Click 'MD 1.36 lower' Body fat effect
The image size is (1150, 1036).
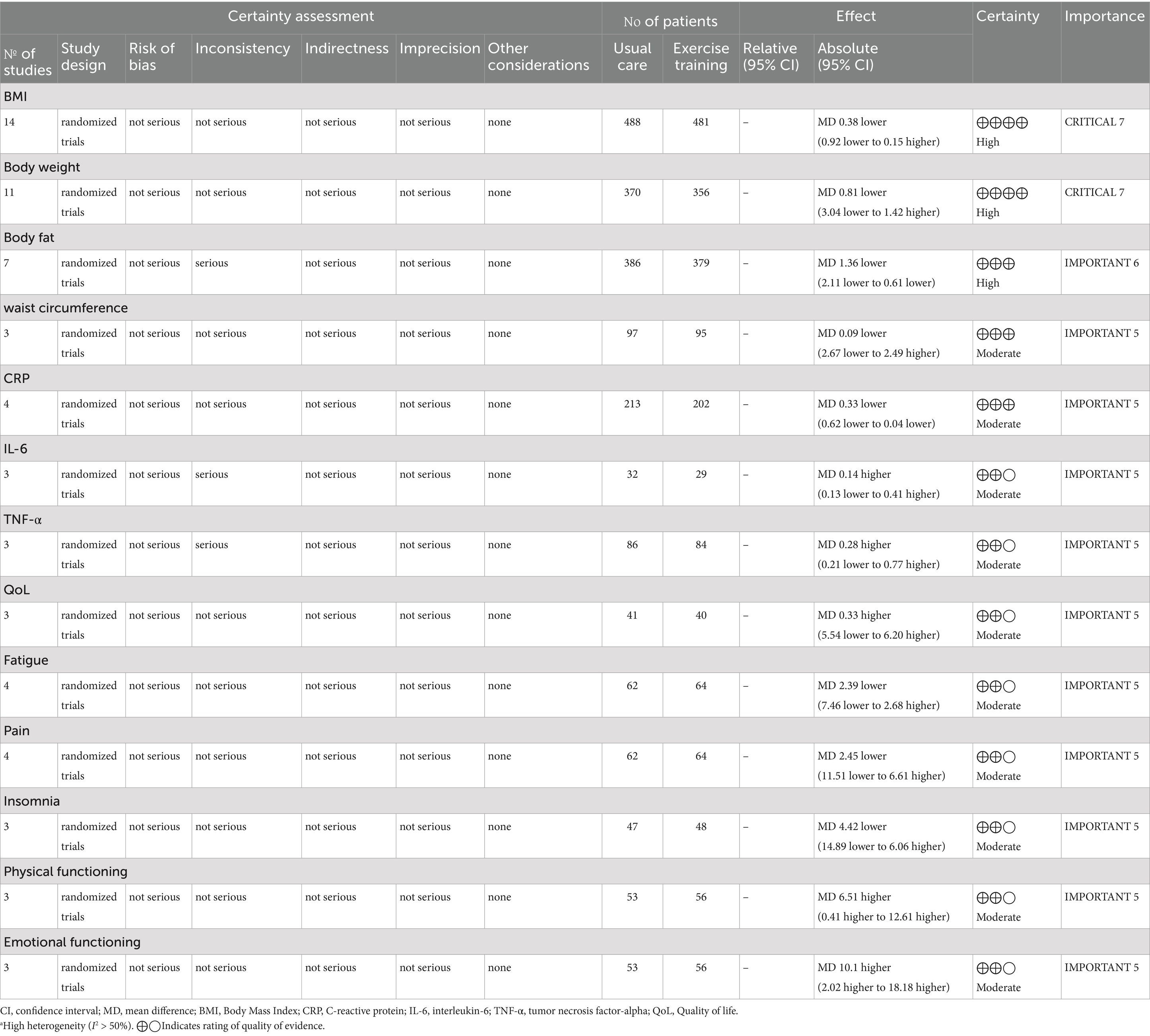pyautogui.click(x=852, y=263)
